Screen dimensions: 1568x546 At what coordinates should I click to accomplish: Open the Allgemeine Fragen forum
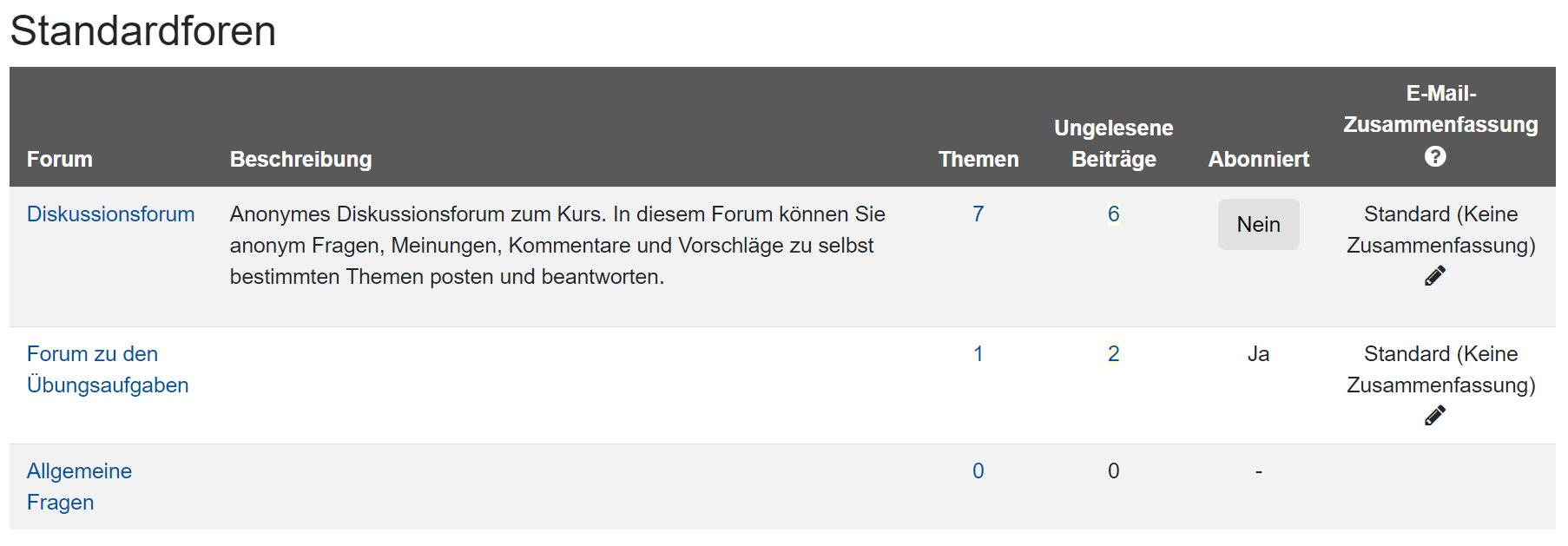[79, 486]
